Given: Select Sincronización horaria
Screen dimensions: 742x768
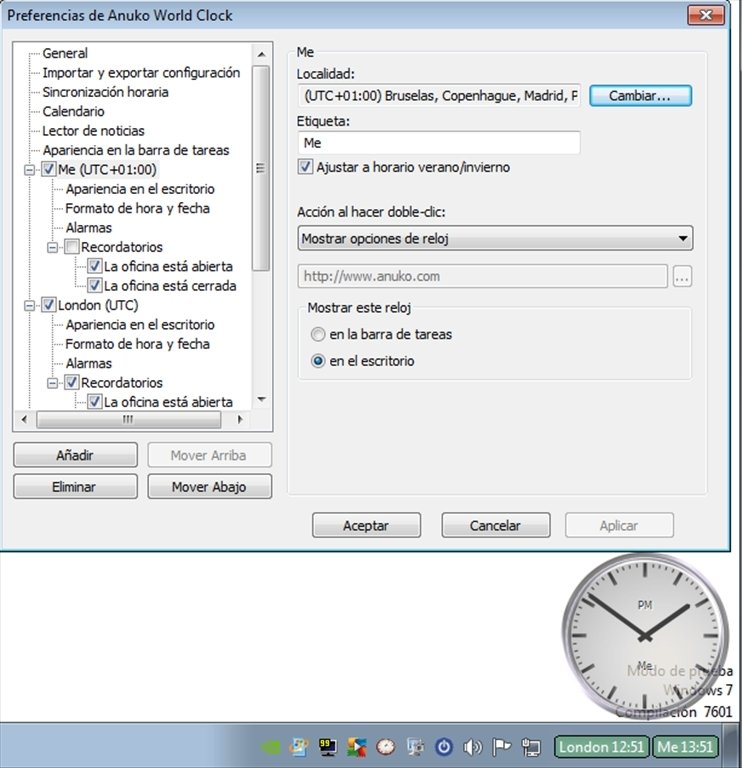Looking at the screenshot, I should pos(105,92).
